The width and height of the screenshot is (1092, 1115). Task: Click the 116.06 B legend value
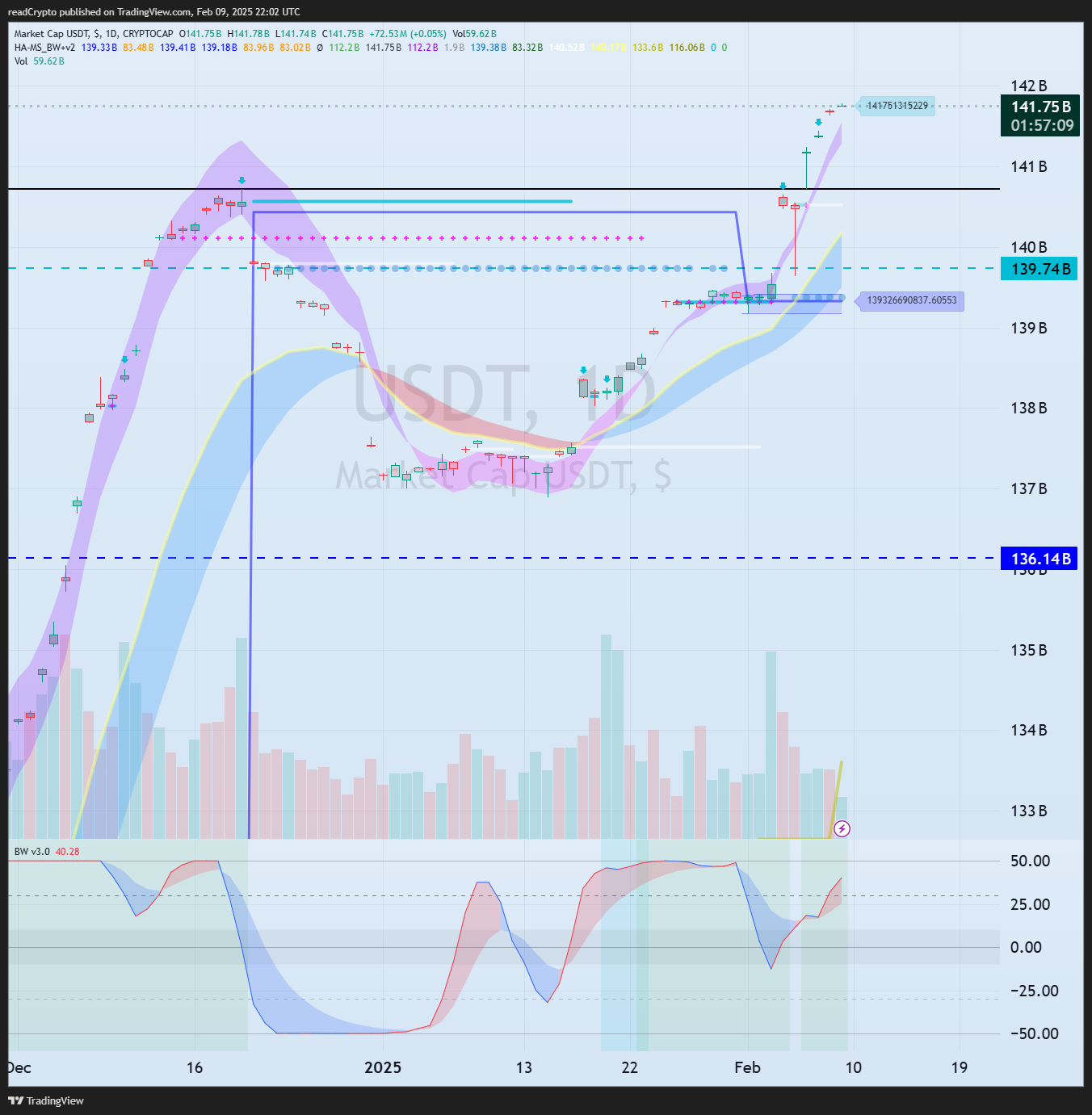[x=687, y=48]
